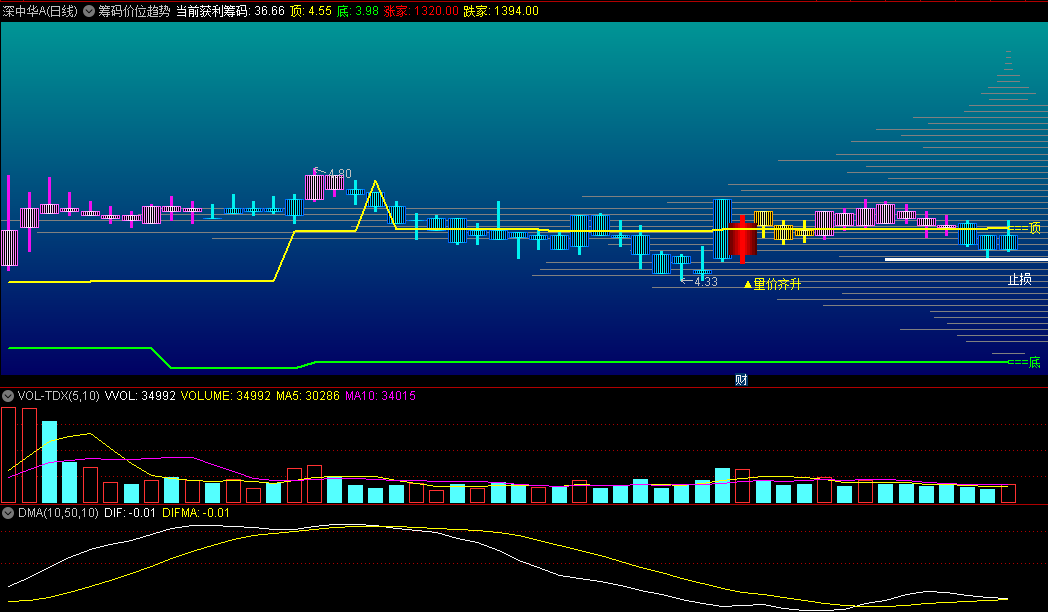The image size is (1048, 612).
Task: Expand the VOL-TDX indicator menu icon
Action: pyautogui.click(x=8, y=396)
